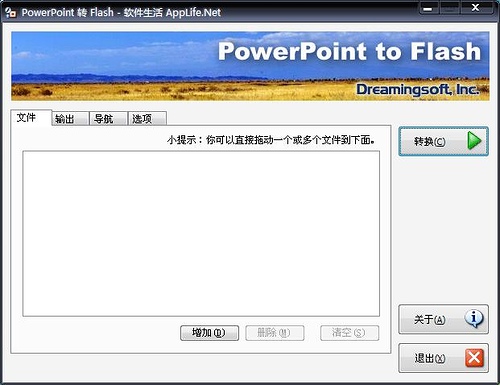Click the 小提示 hint text
This screenshot has width=500, height=385.
pos(271,140)
